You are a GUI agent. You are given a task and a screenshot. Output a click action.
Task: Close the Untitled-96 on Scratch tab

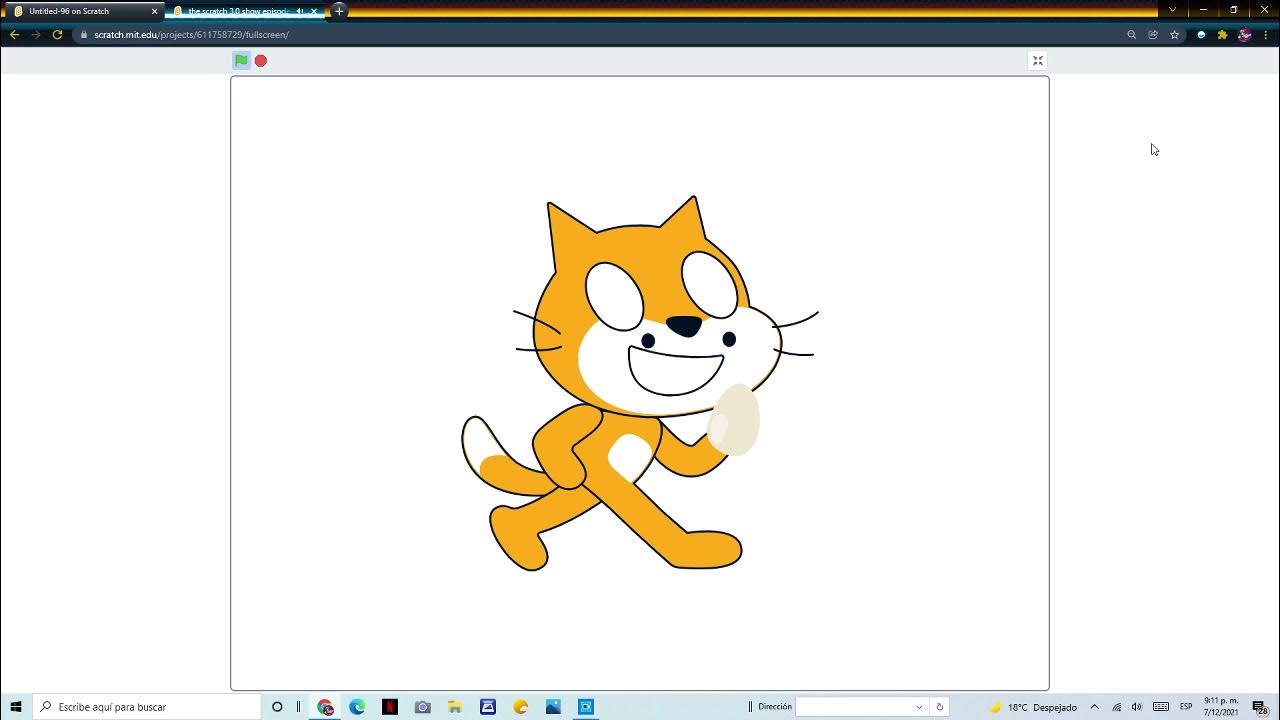pos(154,11)
